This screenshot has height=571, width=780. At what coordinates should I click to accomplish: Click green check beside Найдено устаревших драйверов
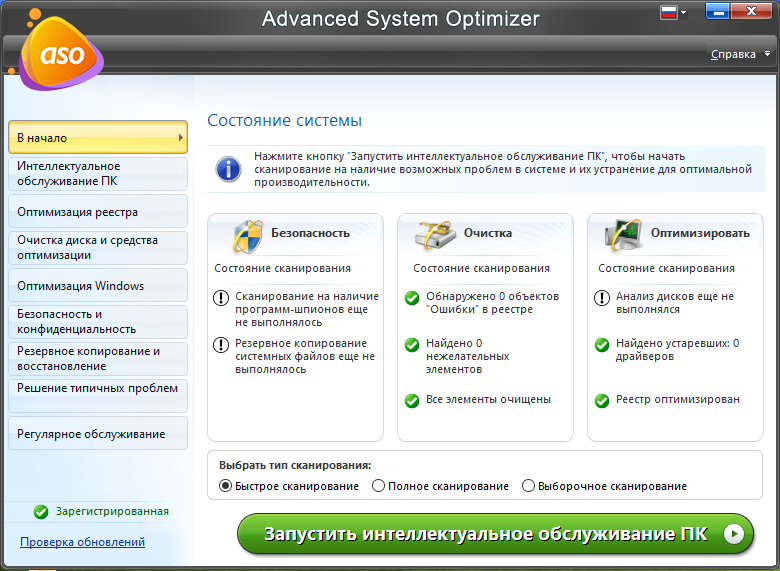click(x=602, y=345)
